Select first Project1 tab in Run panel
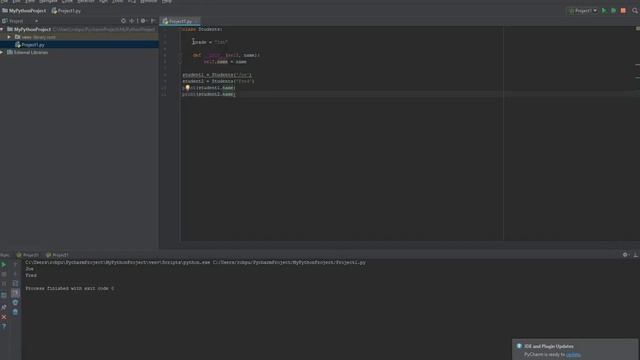This screenshot has height=360, width=640. coord(28,255)
